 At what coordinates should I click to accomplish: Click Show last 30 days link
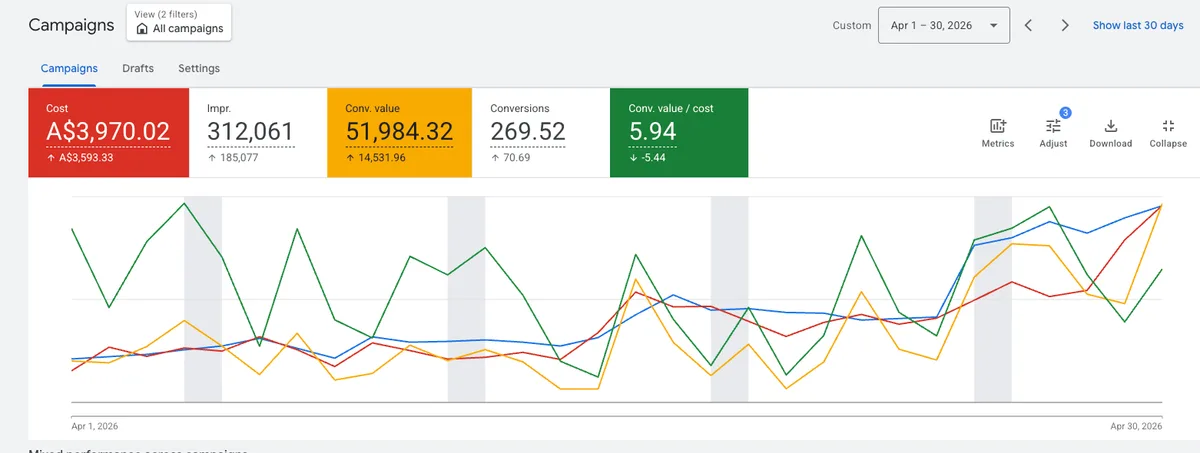coord(1138,25)
